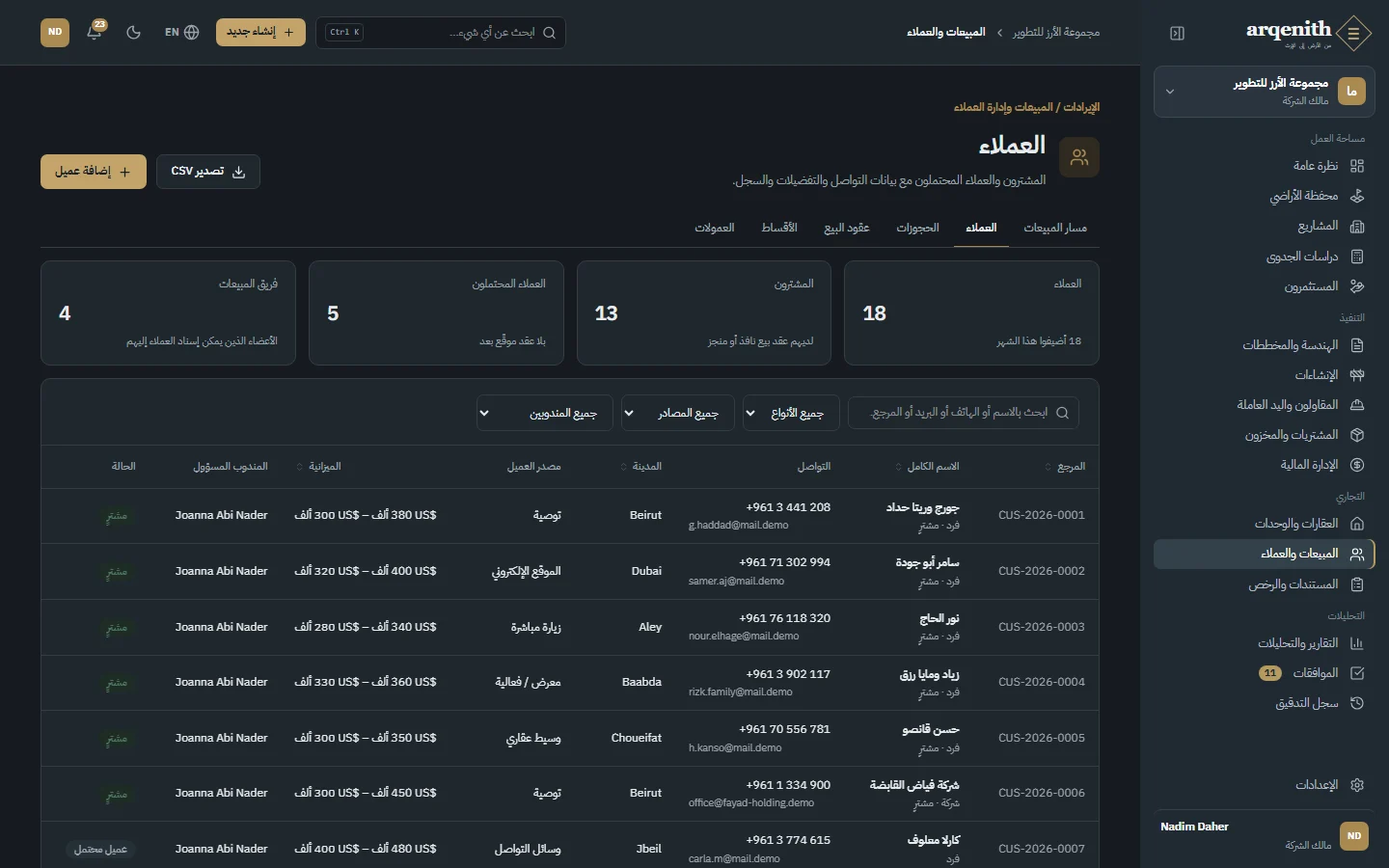Open الهندسة والمخططات engineering section

(1264, 345)
